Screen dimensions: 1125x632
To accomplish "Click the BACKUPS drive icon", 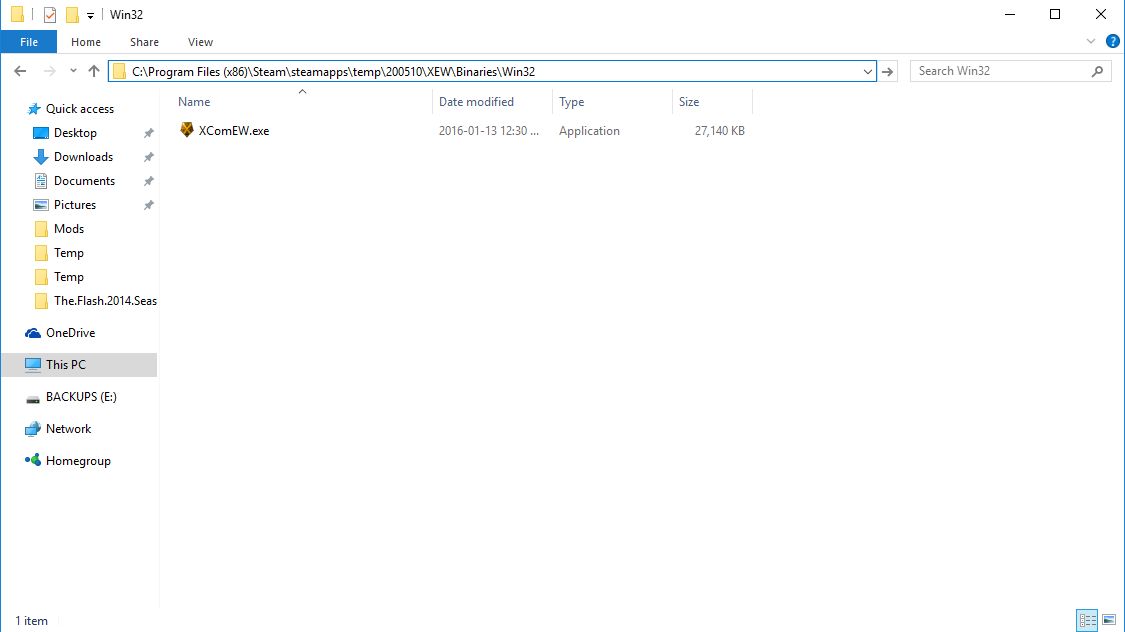I will point(33,398).
